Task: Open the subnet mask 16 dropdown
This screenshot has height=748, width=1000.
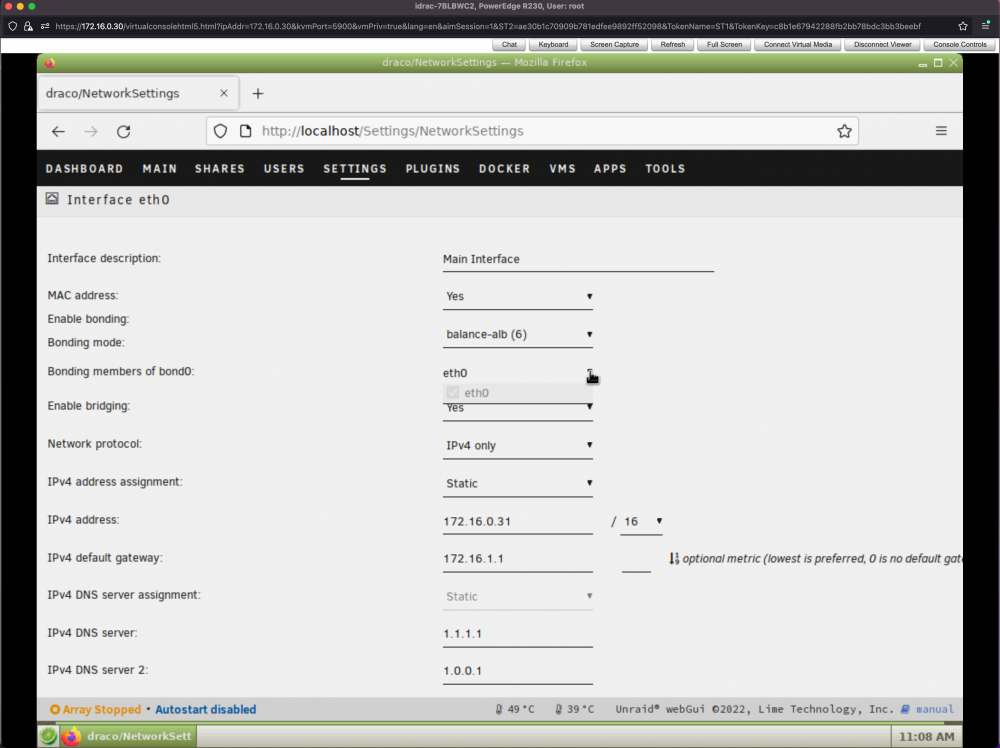Action: click(642, 522)
